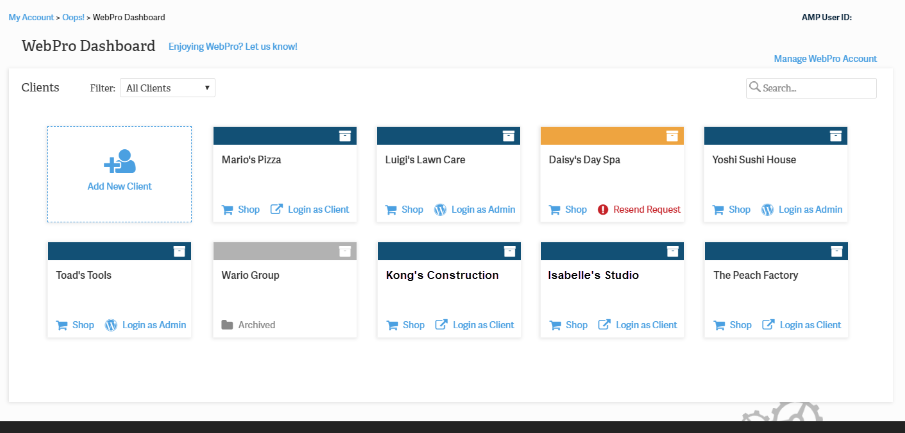Click Enjoying WebPro? Let us know! link
The height and width of the screenshot is (433, 905).
[232, 47]
